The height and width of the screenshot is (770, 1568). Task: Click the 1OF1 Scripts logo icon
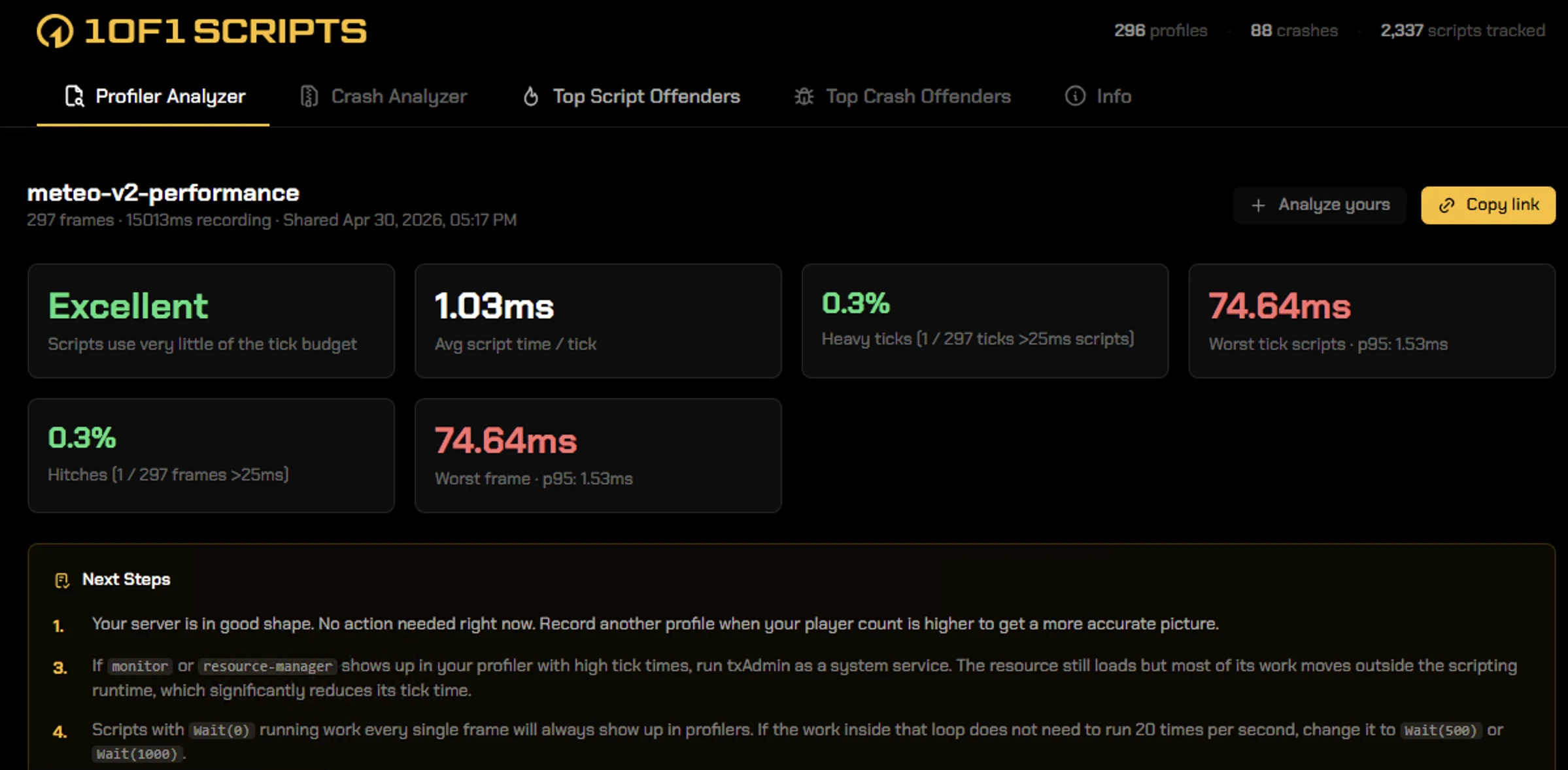click(55, 31)
